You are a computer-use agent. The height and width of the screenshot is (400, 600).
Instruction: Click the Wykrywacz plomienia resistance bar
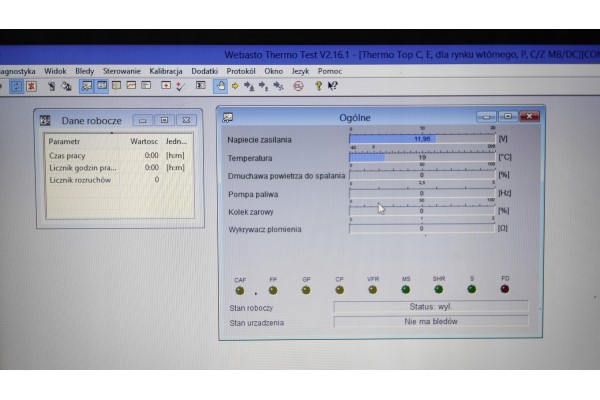click(x=422, y=229)
